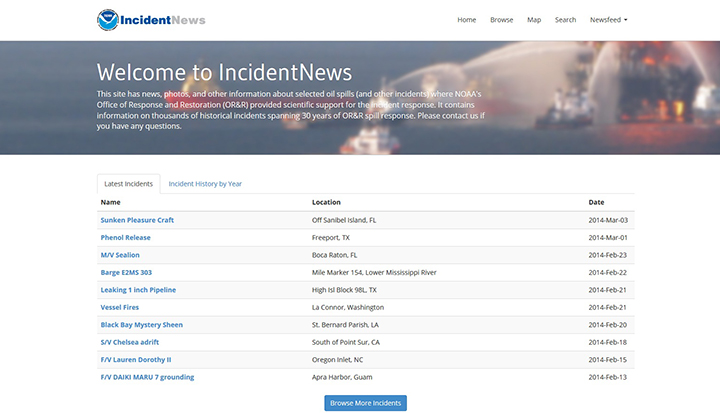Click the date 2014-Mar-03
The width and height of the screenshot is (720, 413).
608,220
